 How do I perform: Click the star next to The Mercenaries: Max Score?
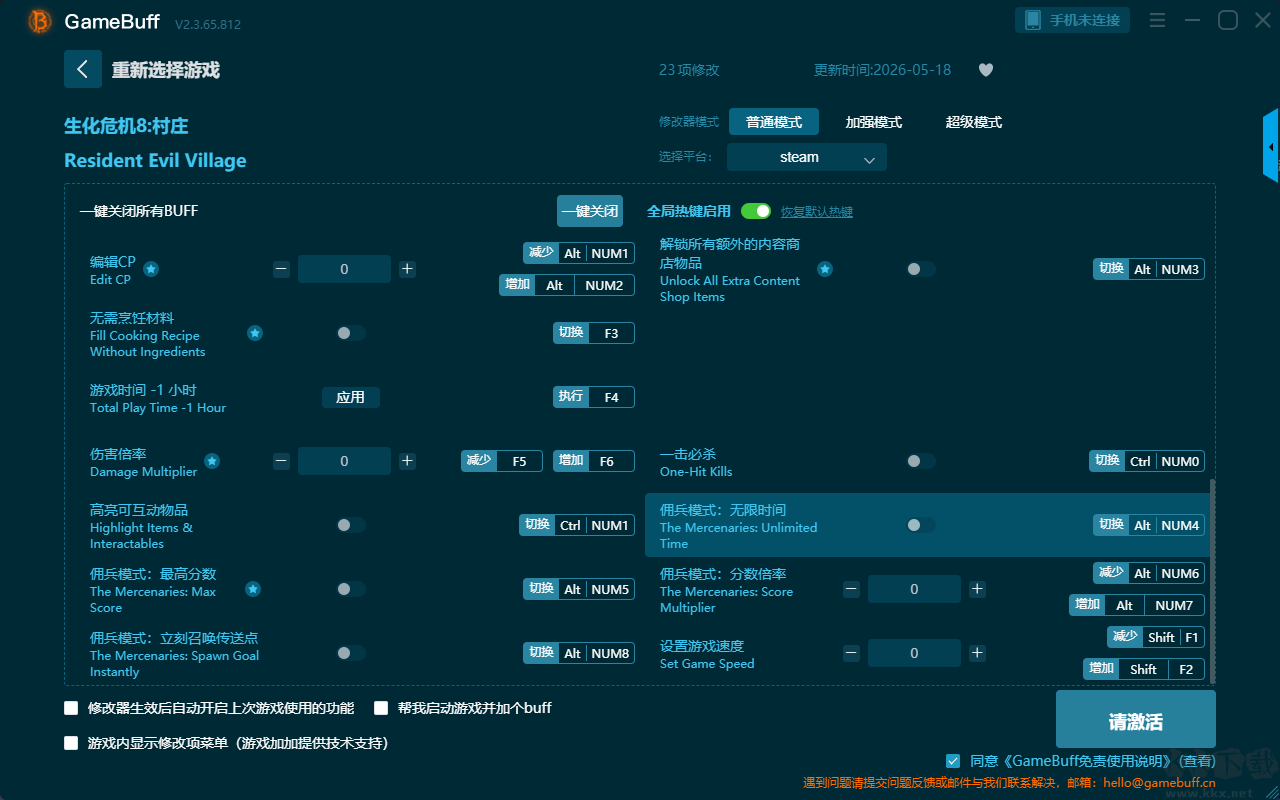click(253, 589)
